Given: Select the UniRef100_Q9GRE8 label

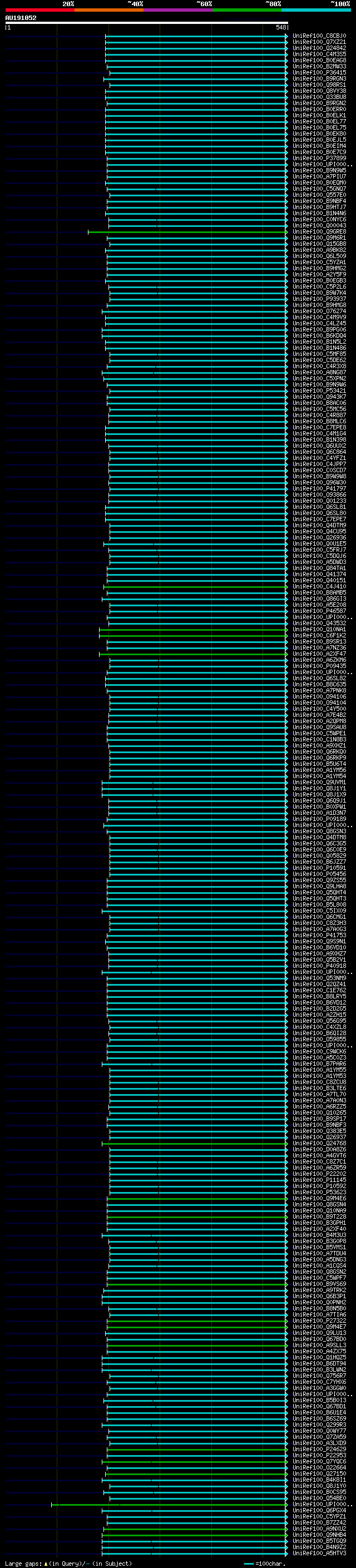Looking at the screenshot, I should coord(319,232).
